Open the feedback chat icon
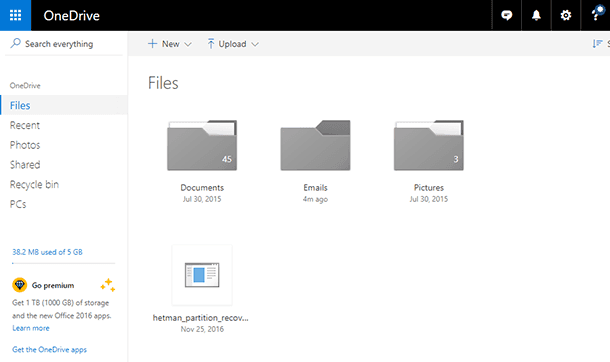This screenshot has height=362, width=610. [506, 15]
